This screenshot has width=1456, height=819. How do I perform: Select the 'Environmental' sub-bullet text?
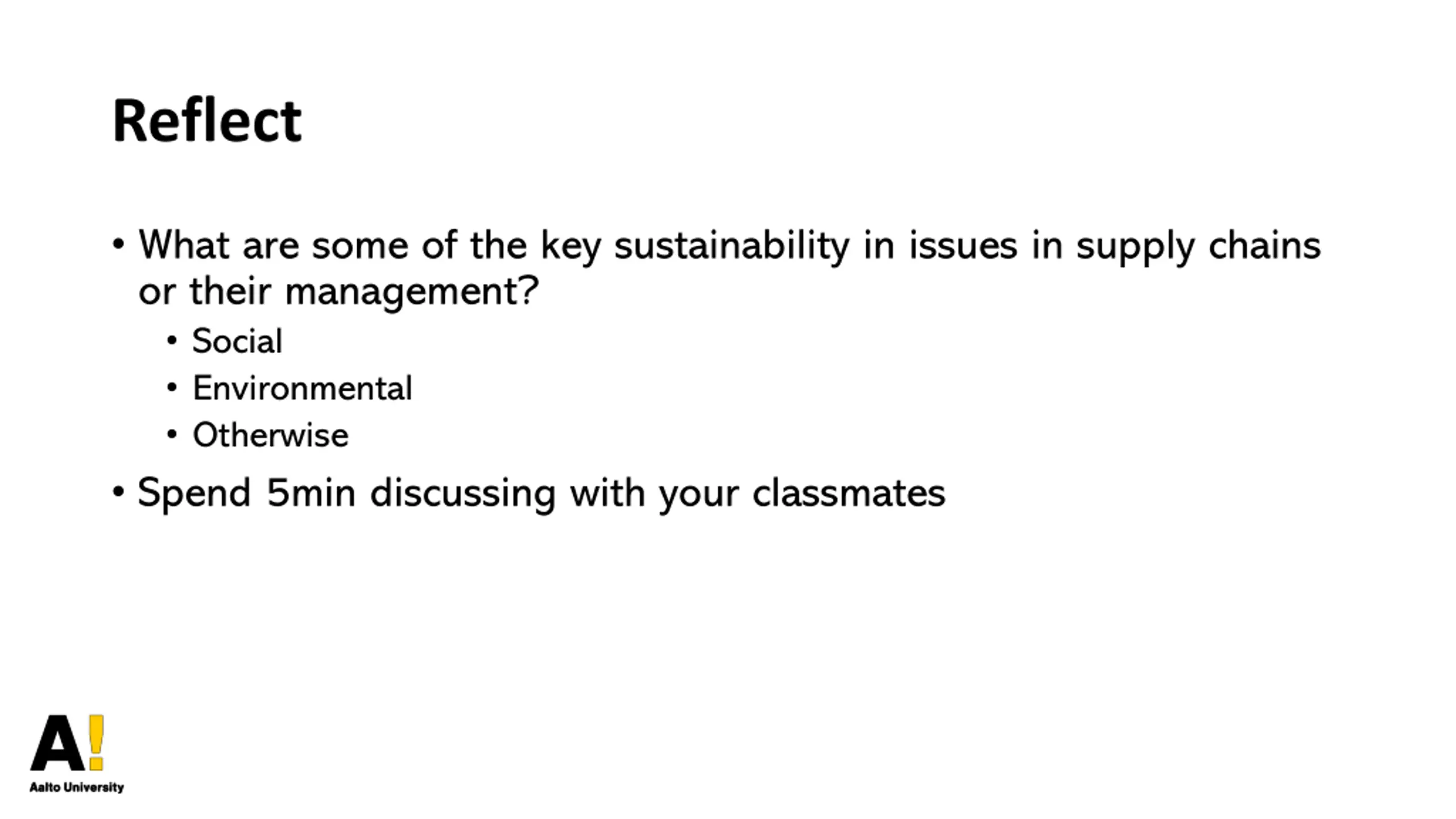point(303,388)
